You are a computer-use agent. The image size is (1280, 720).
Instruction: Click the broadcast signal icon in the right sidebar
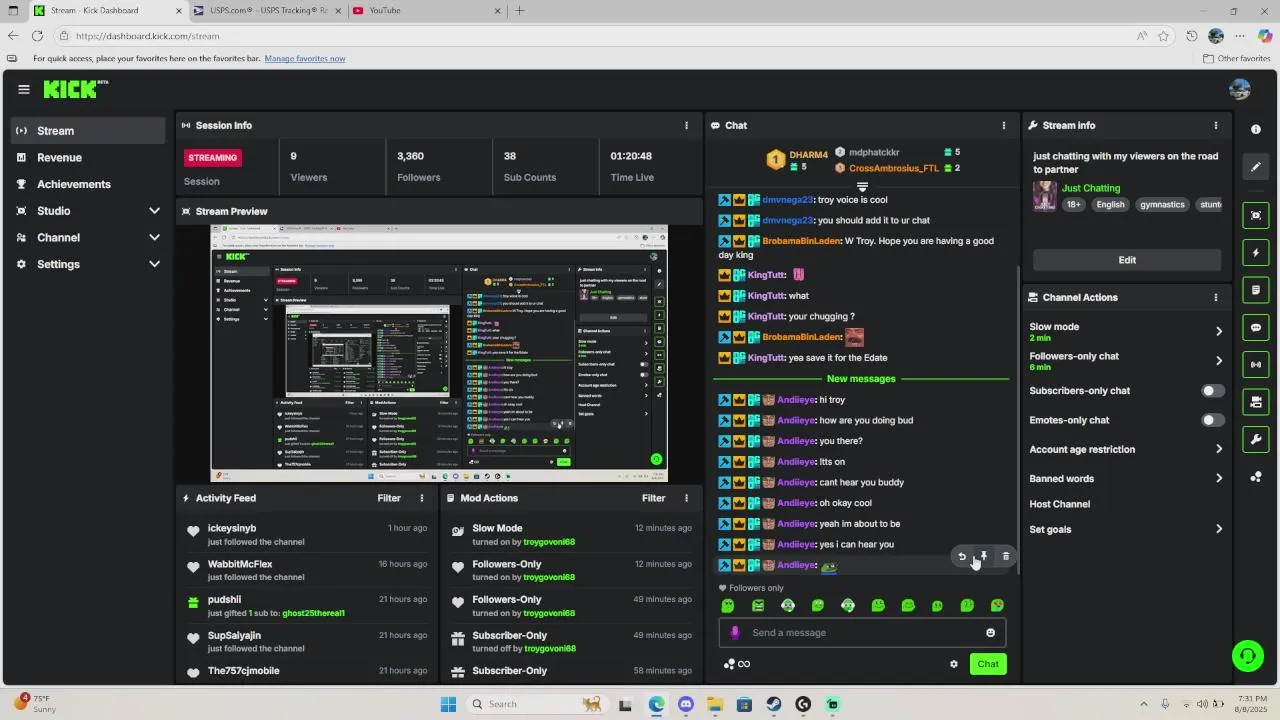click(x=1256, y=364)
